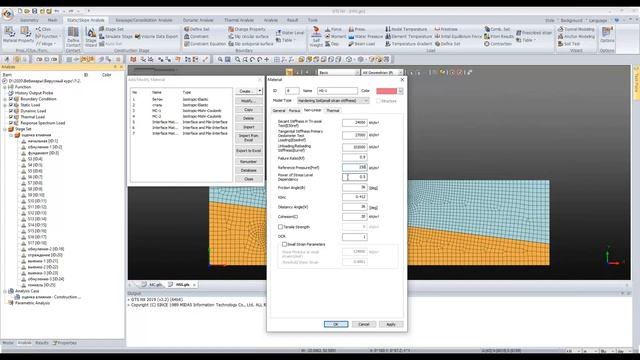Open Volume Data Export
This screenshot has height=360, width=640.
(x=156, y=36)
